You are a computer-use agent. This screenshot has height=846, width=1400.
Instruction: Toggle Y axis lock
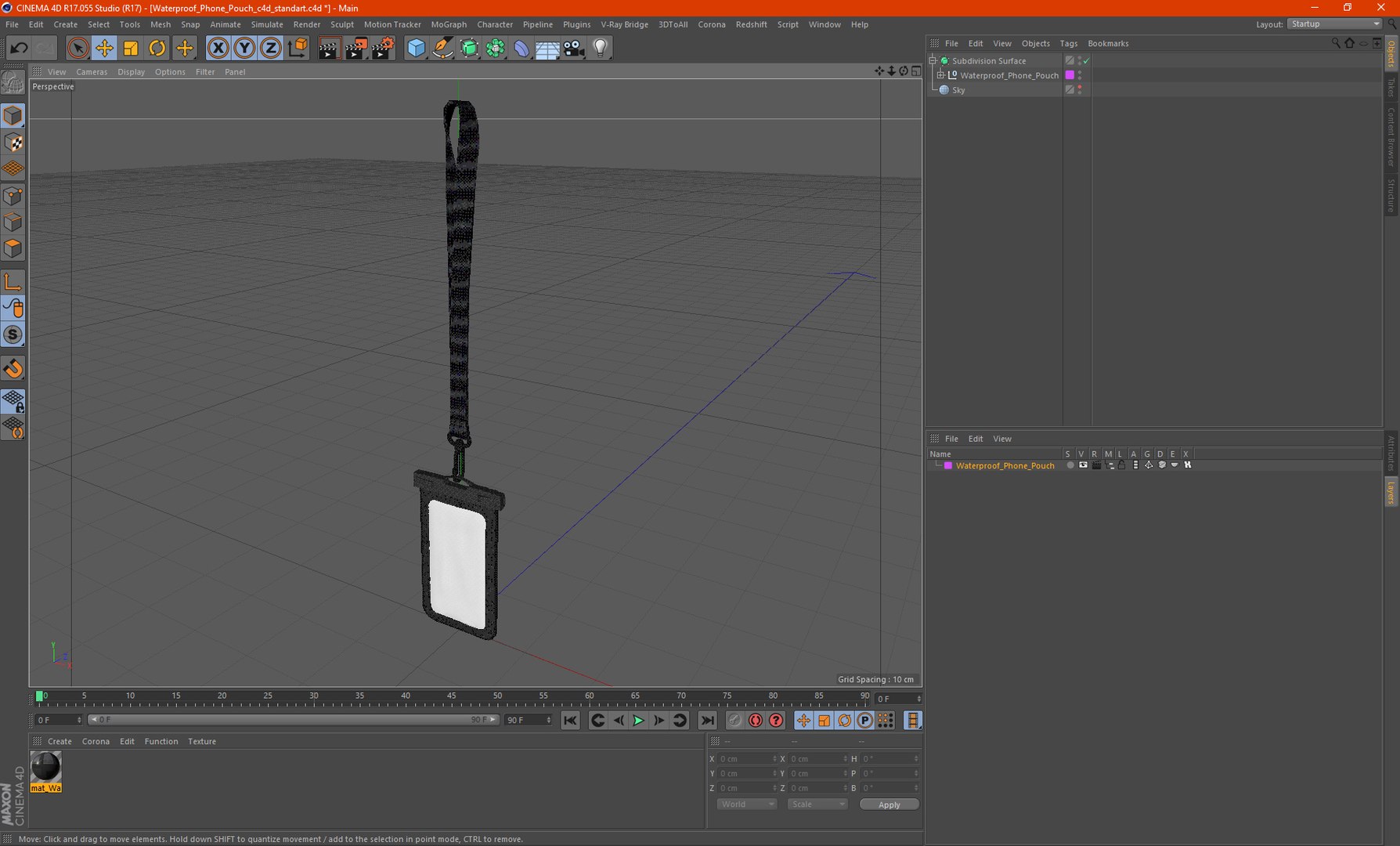pyautogui.click(x=244, y=48)
